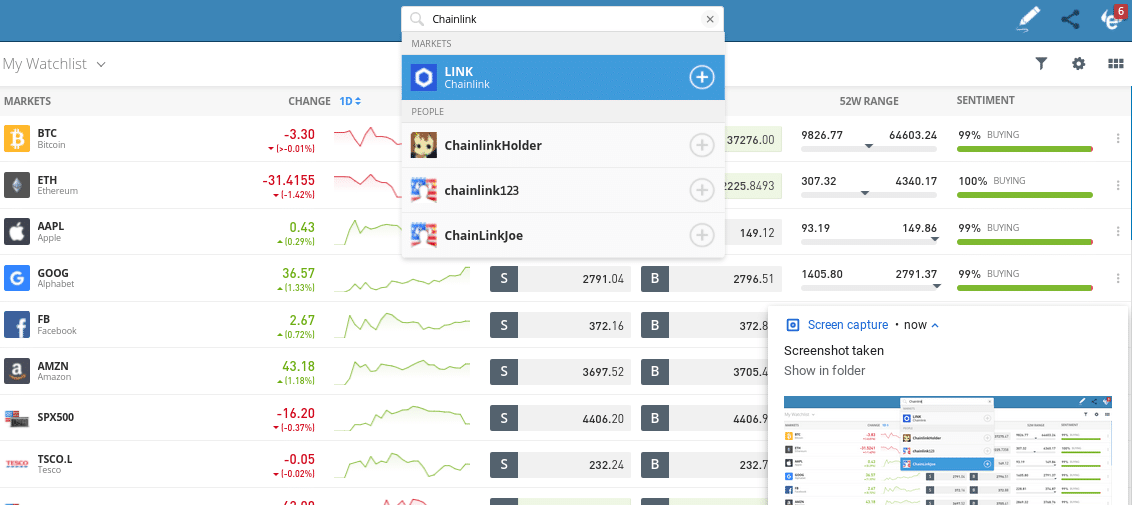The width and height of the screenshot is (1132, 505).
Task: Add ChainlinkHolder with plus icon
Action: [702, 146]
